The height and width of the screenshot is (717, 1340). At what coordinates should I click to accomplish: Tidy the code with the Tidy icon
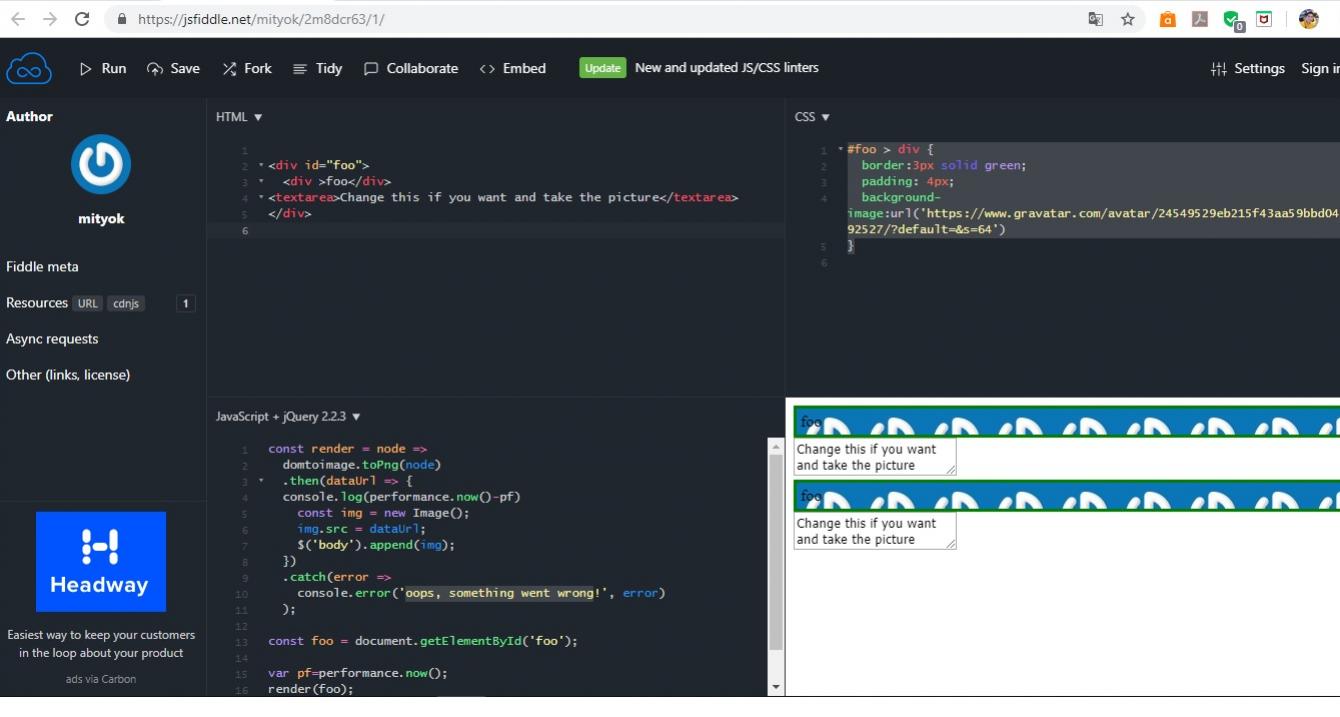tap(298, 68)
